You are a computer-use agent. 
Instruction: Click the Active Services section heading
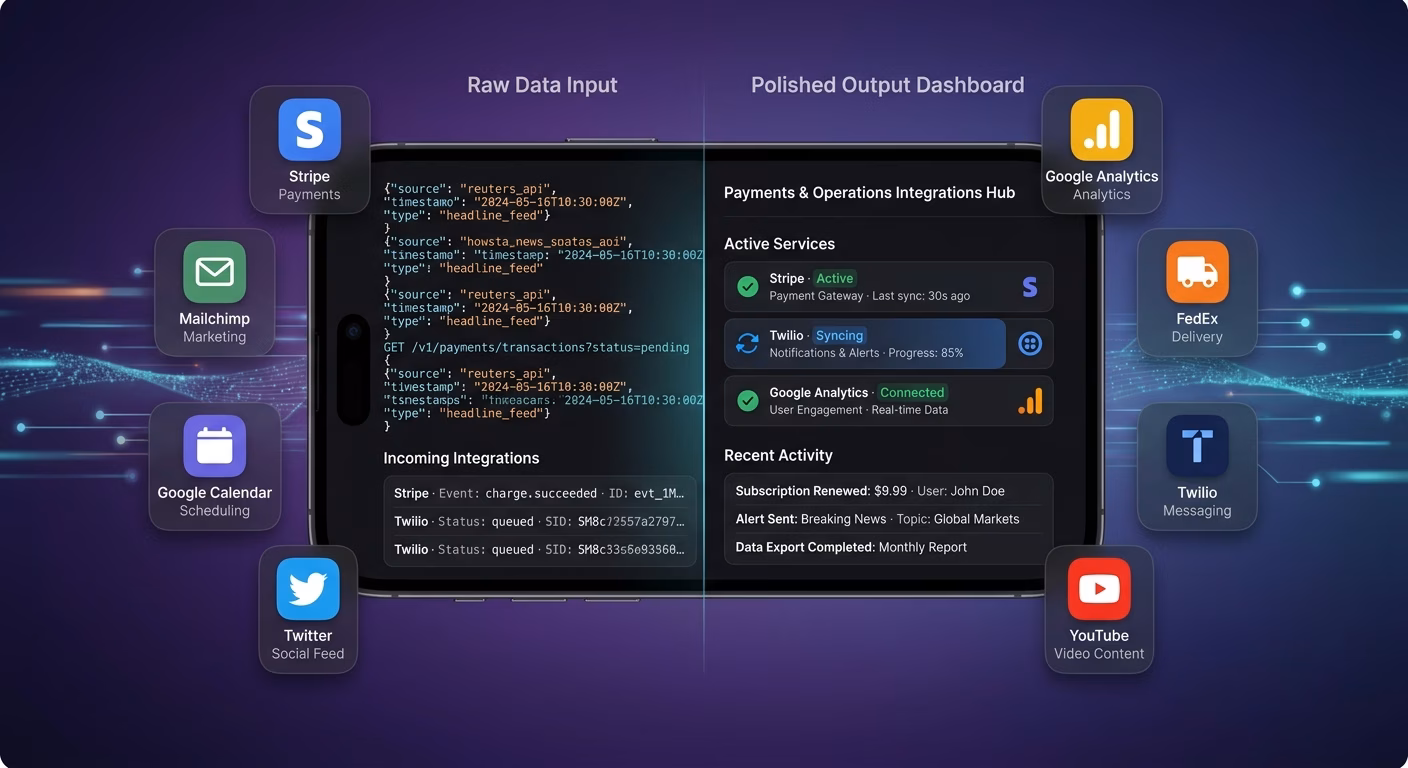779,244
